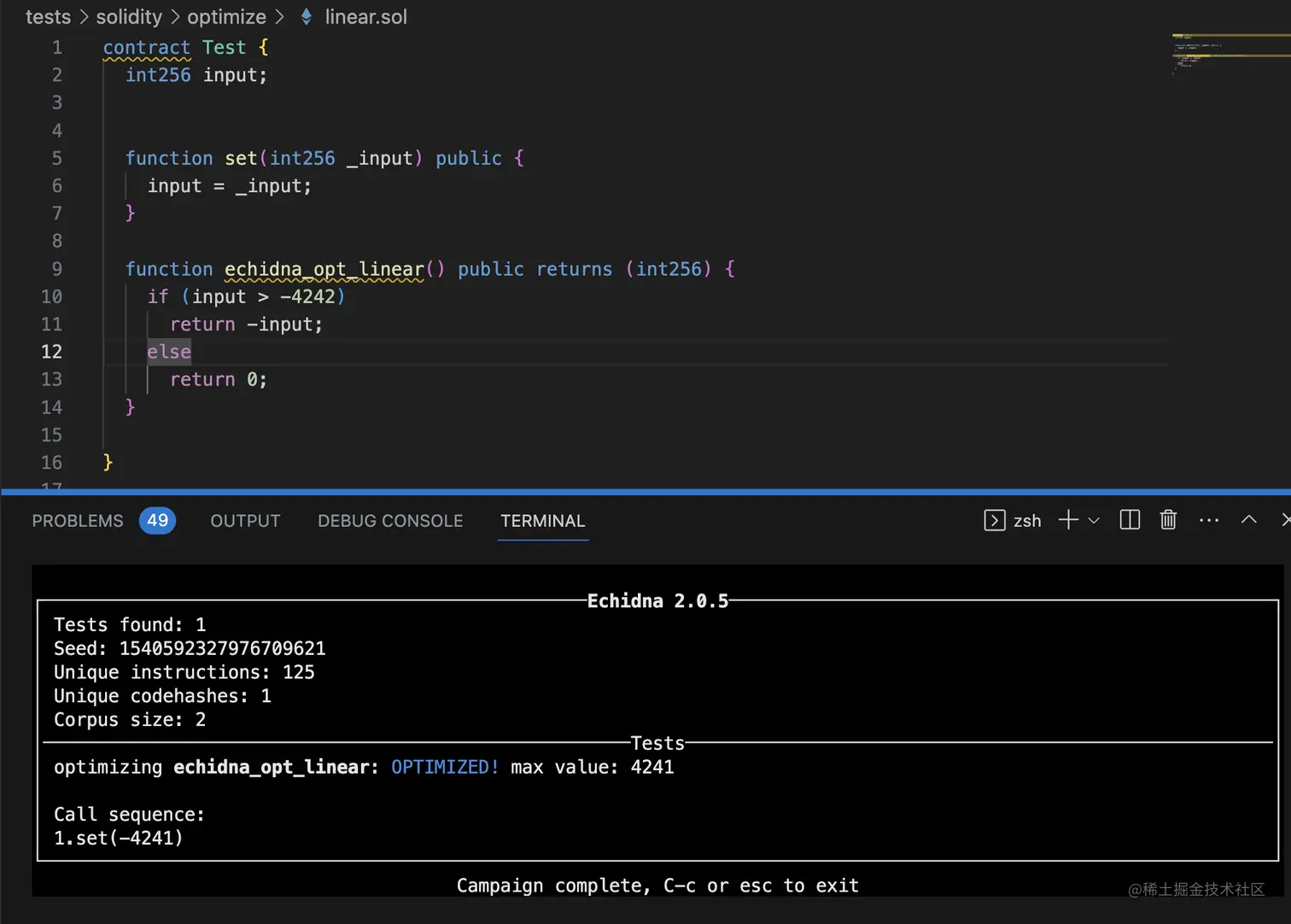Click the echidna_opt_linear function name
Image resolution: width=1291 pixels, height=924 pixels.
(x=324, y=269)
